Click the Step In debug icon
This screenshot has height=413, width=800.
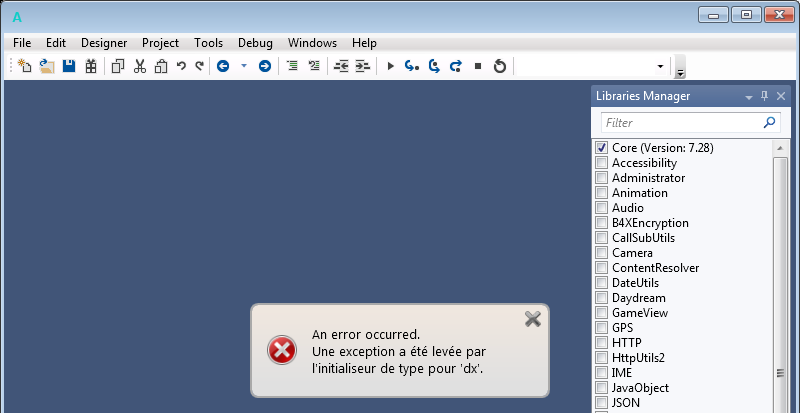pos(412,66)
